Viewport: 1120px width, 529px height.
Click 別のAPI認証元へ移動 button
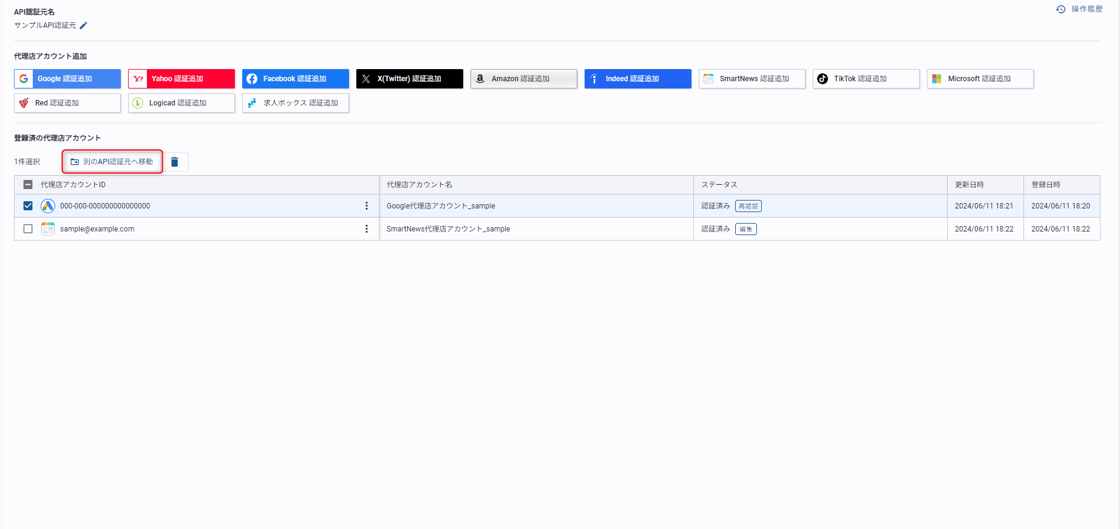coord(112,162)
